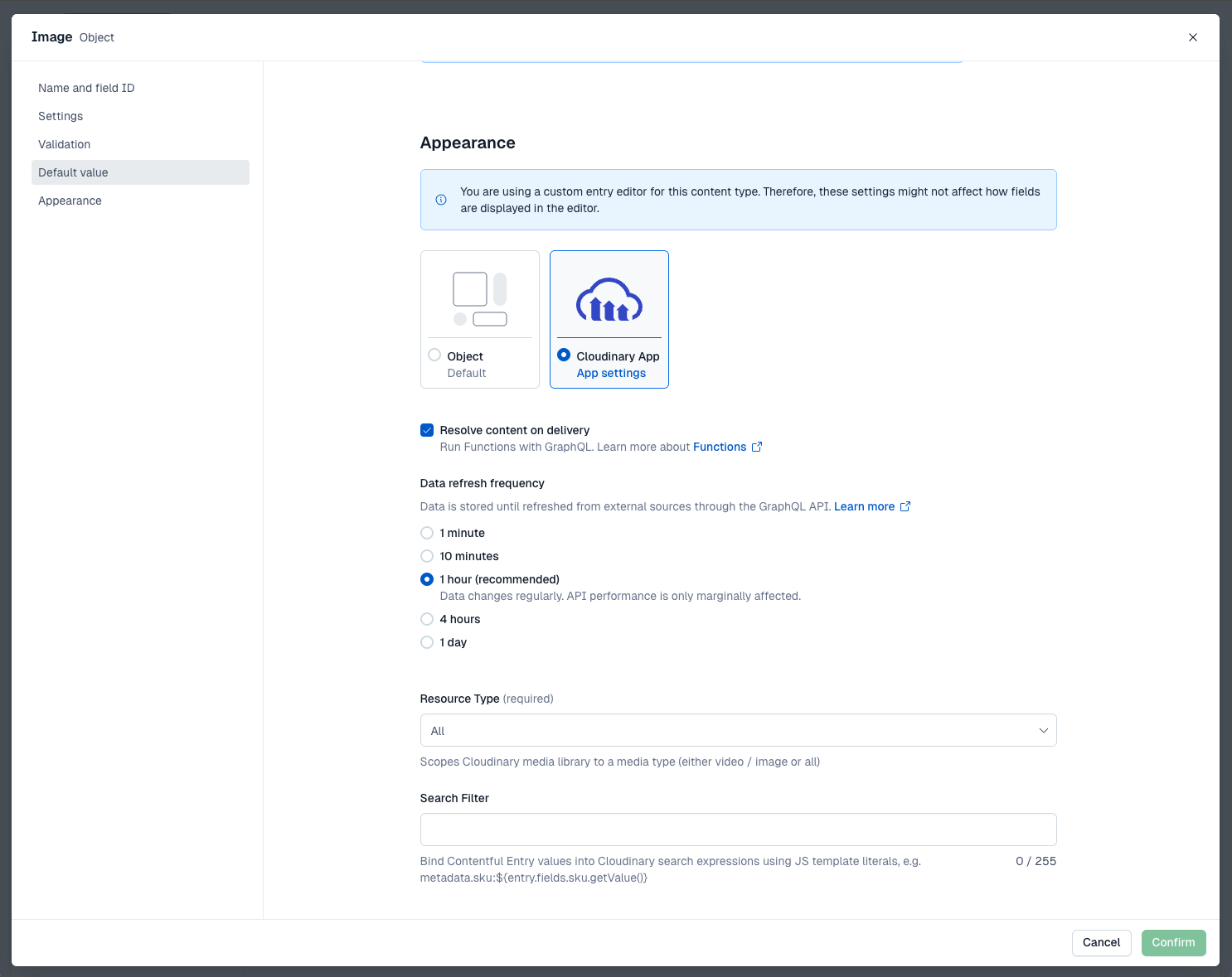This screenshot has width=1232, height=977.
Task: Click the Cancel button
Action: 1101,943
